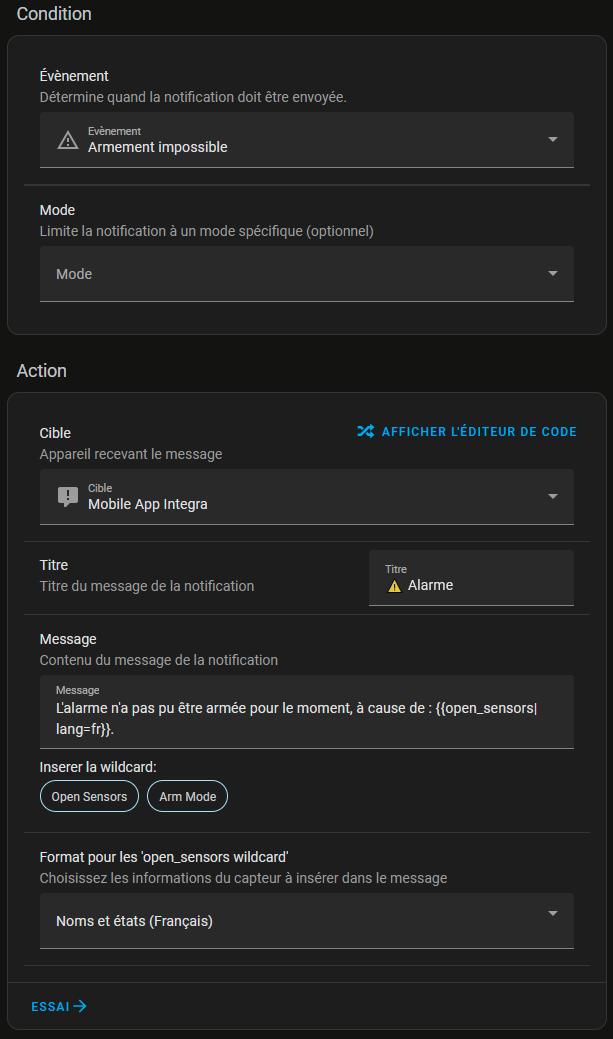Screen dimensions: 613x1039
Task: Click the arrow icon next to Essai
Action: coord(81,1006)
